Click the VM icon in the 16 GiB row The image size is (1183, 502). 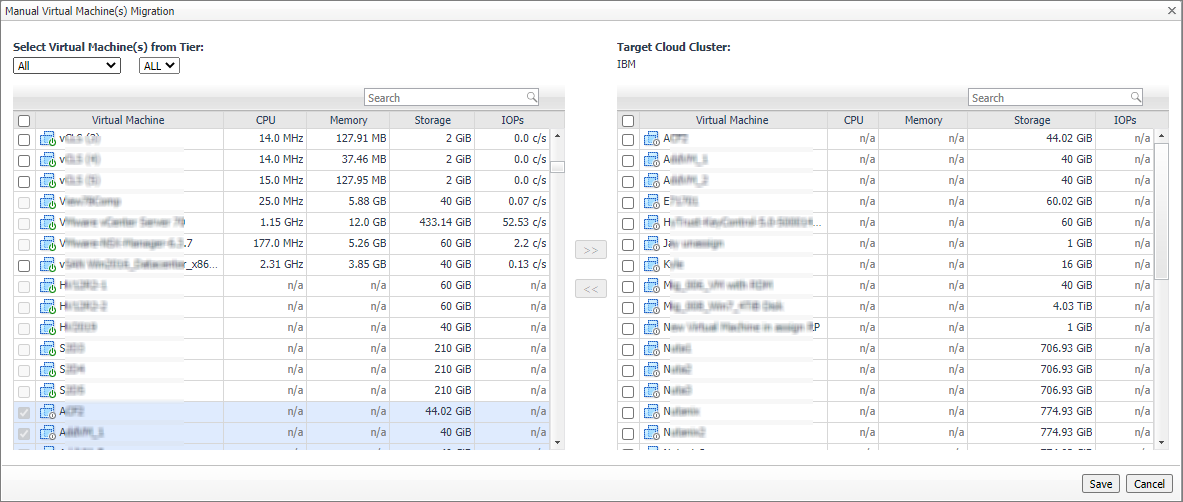652,265
